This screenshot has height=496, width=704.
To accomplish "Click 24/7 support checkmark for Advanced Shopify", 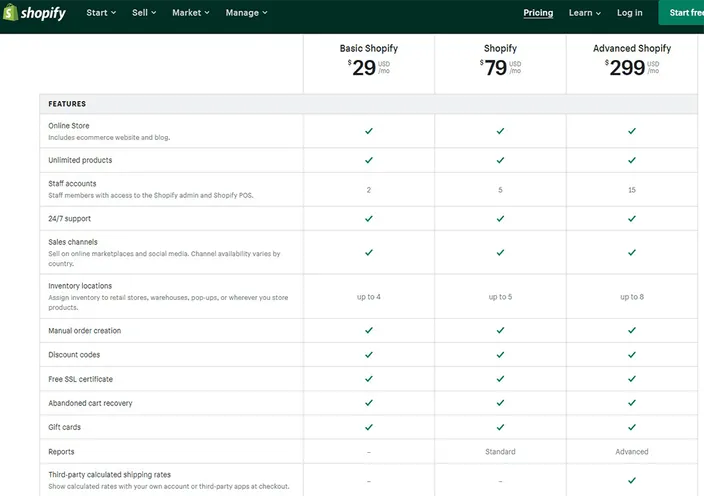I will pos(632,218).
